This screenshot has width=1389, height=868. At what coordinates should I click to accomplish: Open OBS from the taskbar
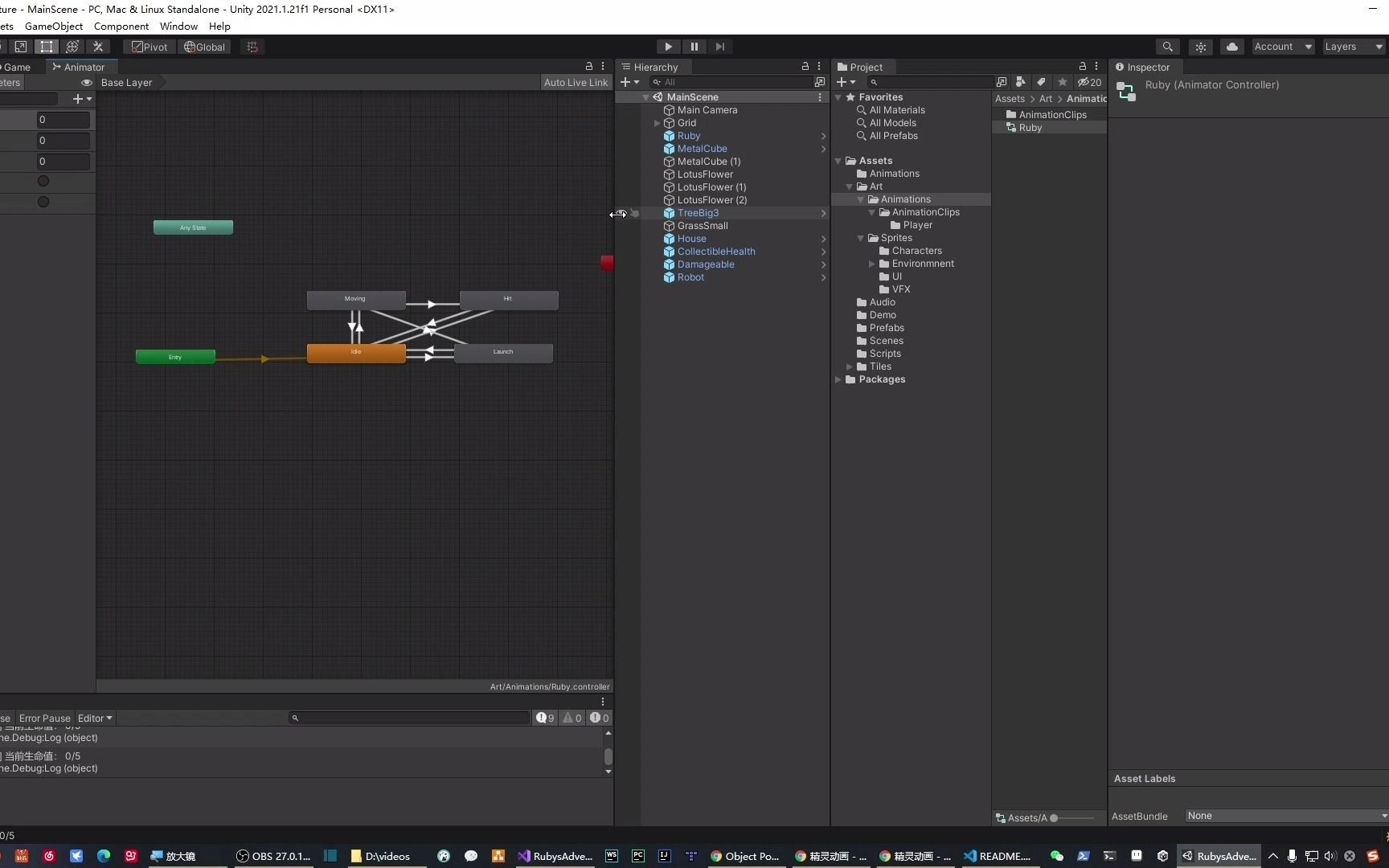click(x=272, y=856)
